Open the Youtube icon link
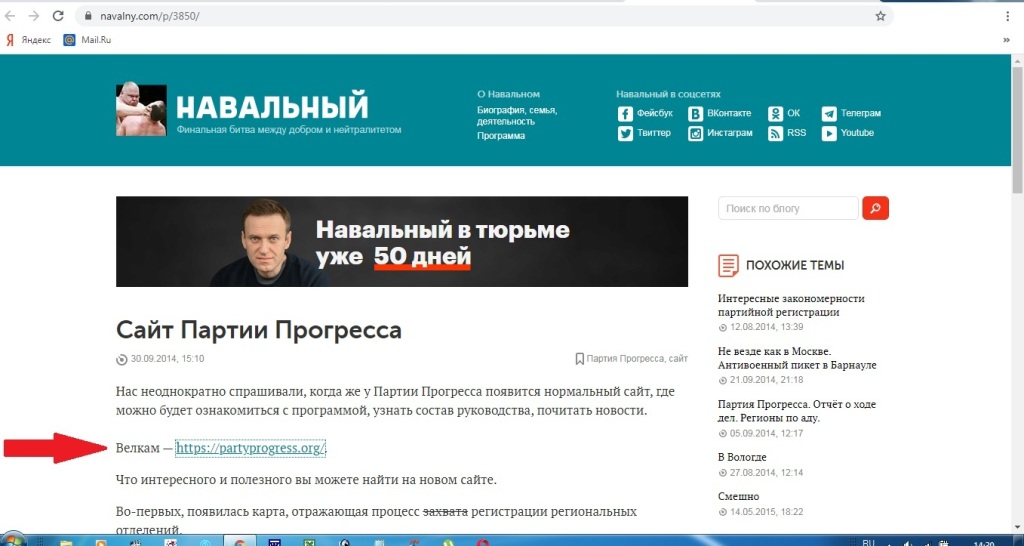The height and width of the screenshot is (546, 1024). coord(829,134)
